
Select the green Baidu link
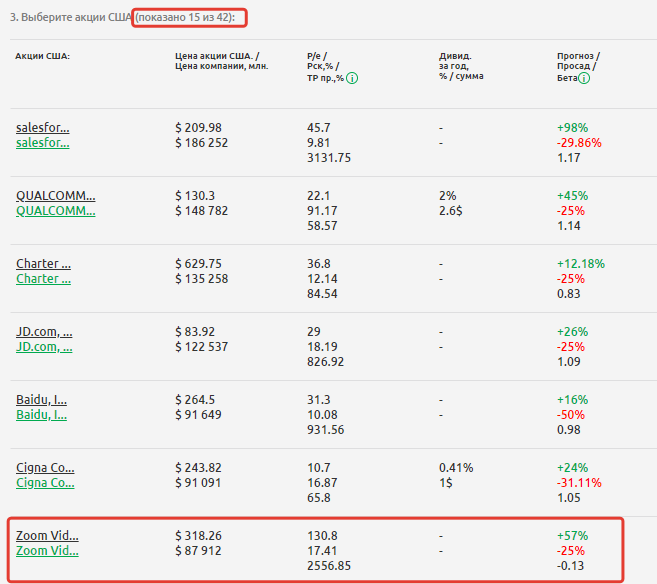coord(41,415)
